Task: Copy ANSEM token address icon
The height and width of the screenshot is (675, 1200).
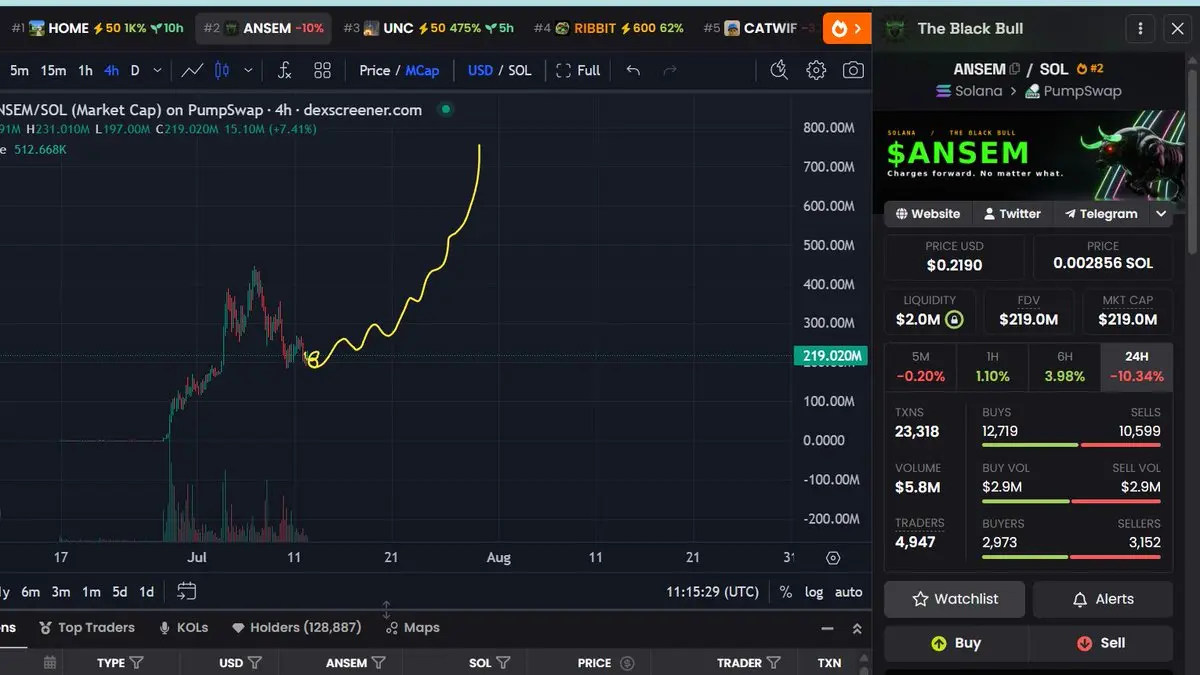Action: coord(1015,69)
